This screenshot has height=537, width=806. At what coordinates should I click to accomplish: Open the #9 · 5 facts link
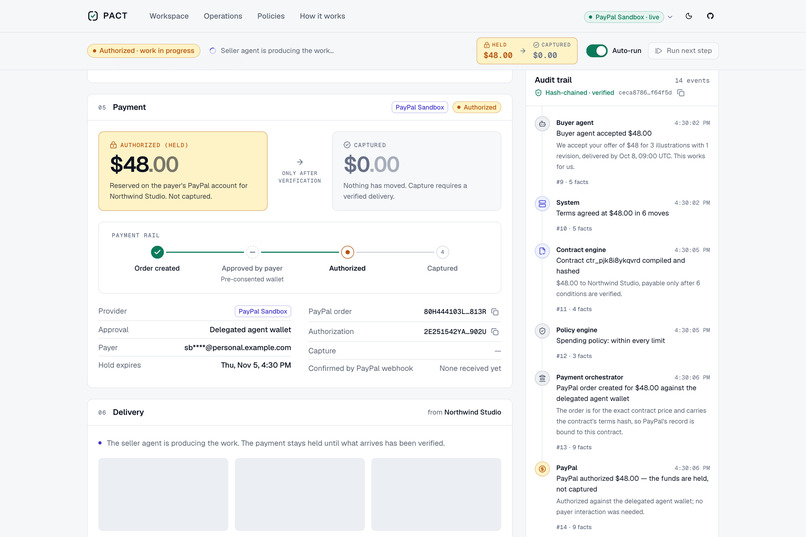572,182
